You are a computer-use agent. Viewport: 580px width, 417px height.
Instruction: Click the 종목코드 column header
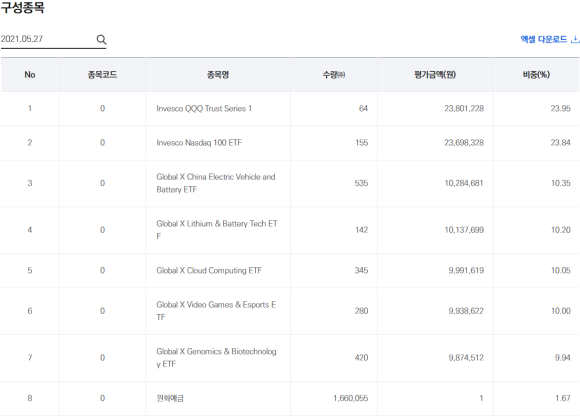102,75
